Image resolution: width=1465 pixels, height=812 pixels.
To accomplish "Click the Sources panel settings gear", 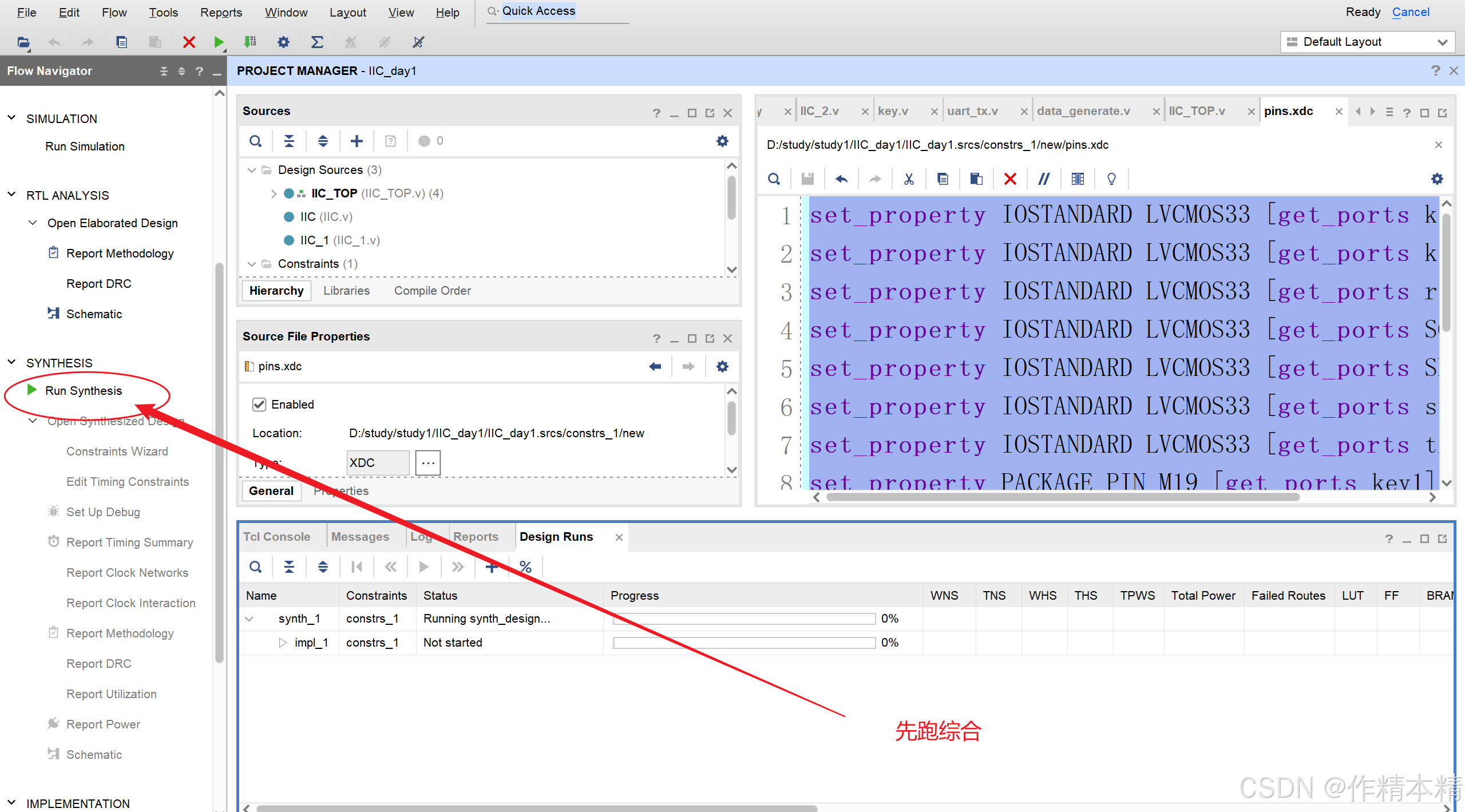I will [722, 141].
